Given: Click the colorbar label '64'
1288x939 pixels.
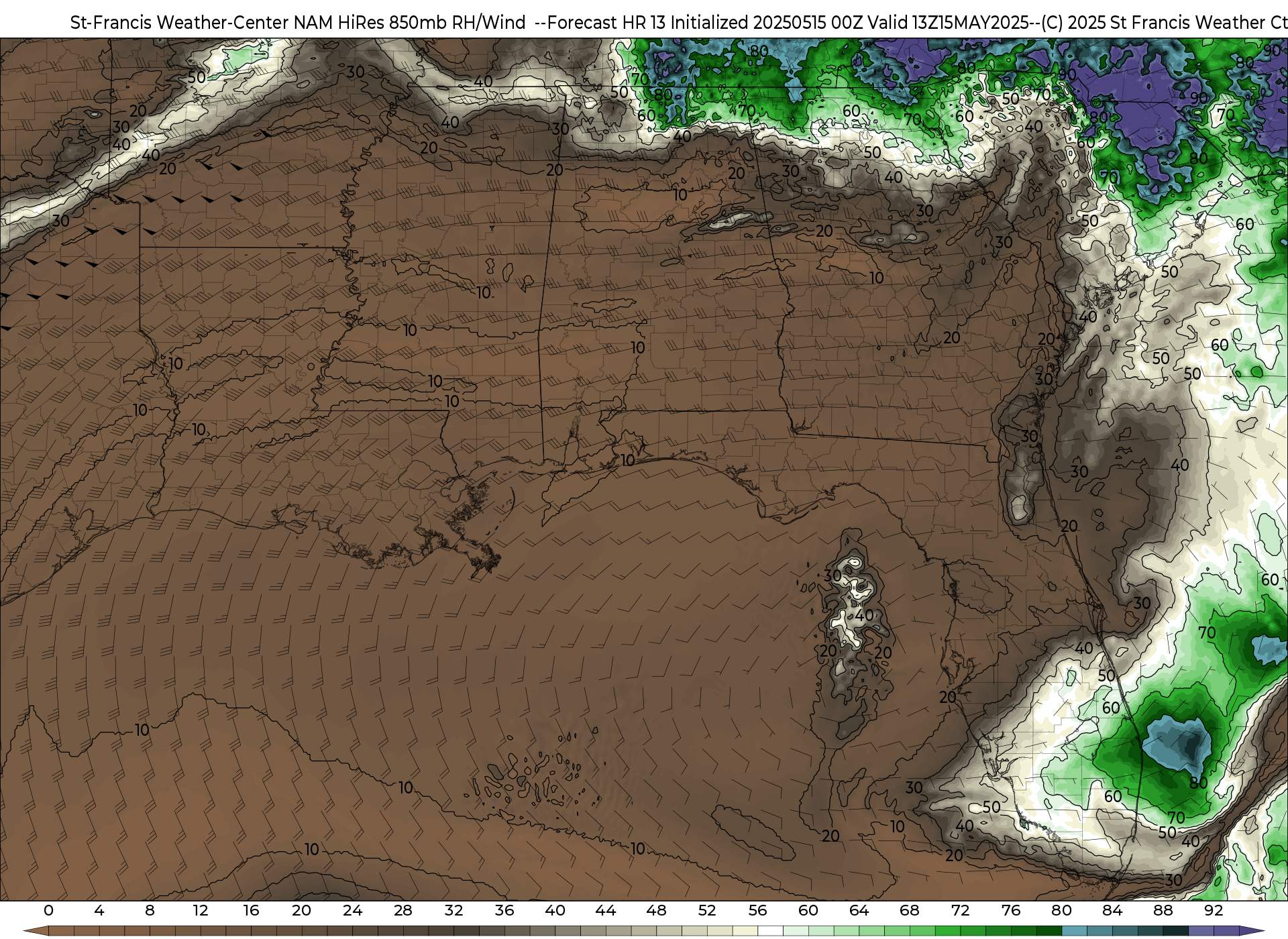Looking at the screenshot, I should (859, 910).
